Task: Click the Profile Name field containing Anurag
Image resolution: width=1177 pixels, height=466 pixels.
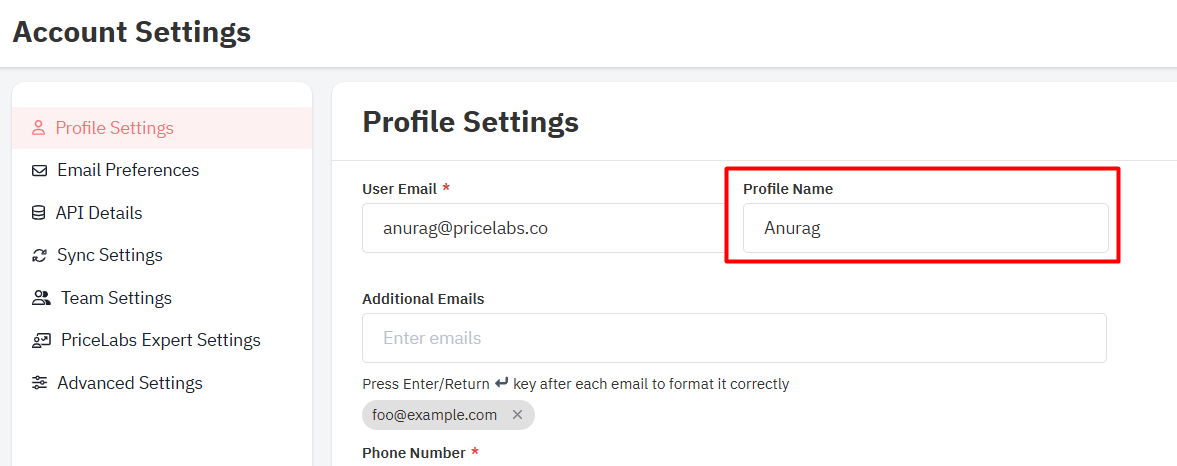Action: coord(926,228)
